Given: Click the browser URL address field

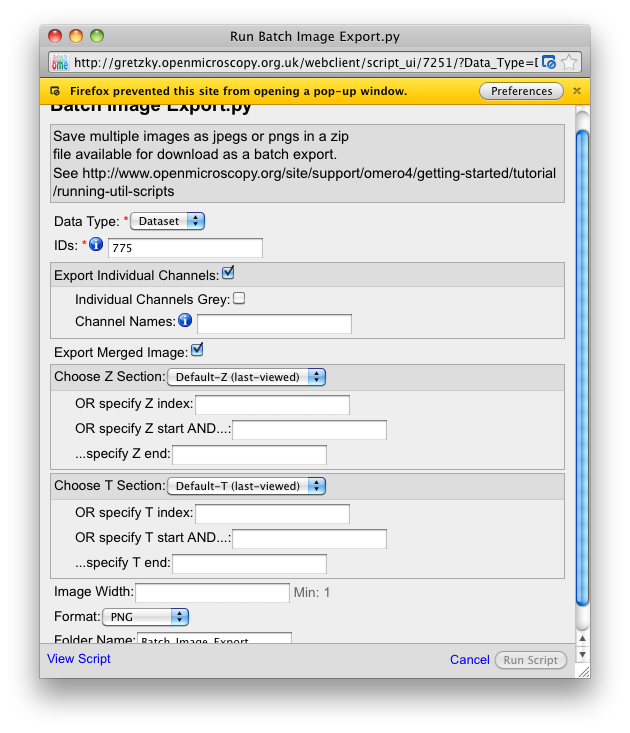Looking at the screenshot, I should click(306, 63).
